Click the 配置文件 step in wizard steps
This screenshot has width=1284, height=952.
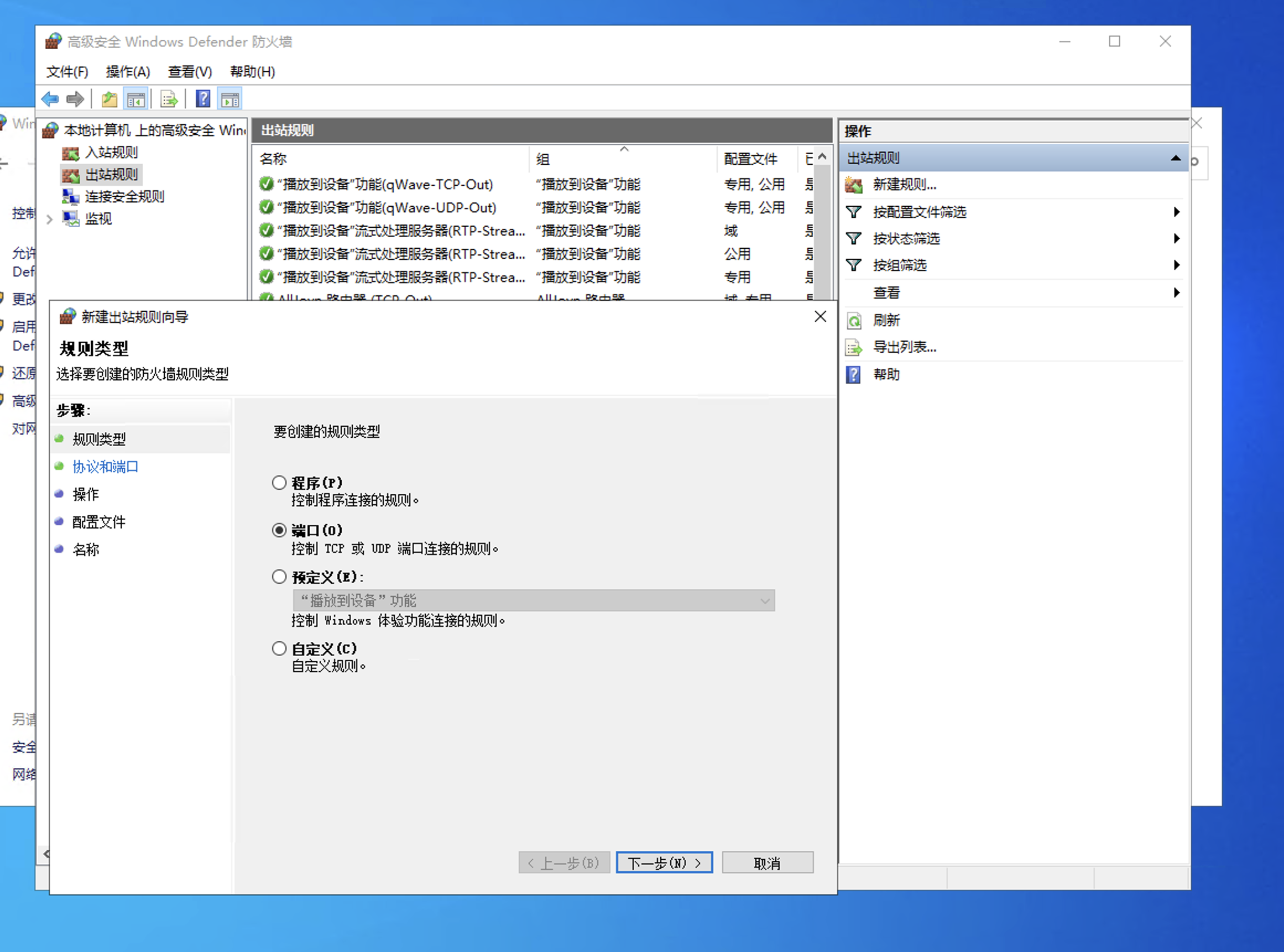(x=99, y=522)
